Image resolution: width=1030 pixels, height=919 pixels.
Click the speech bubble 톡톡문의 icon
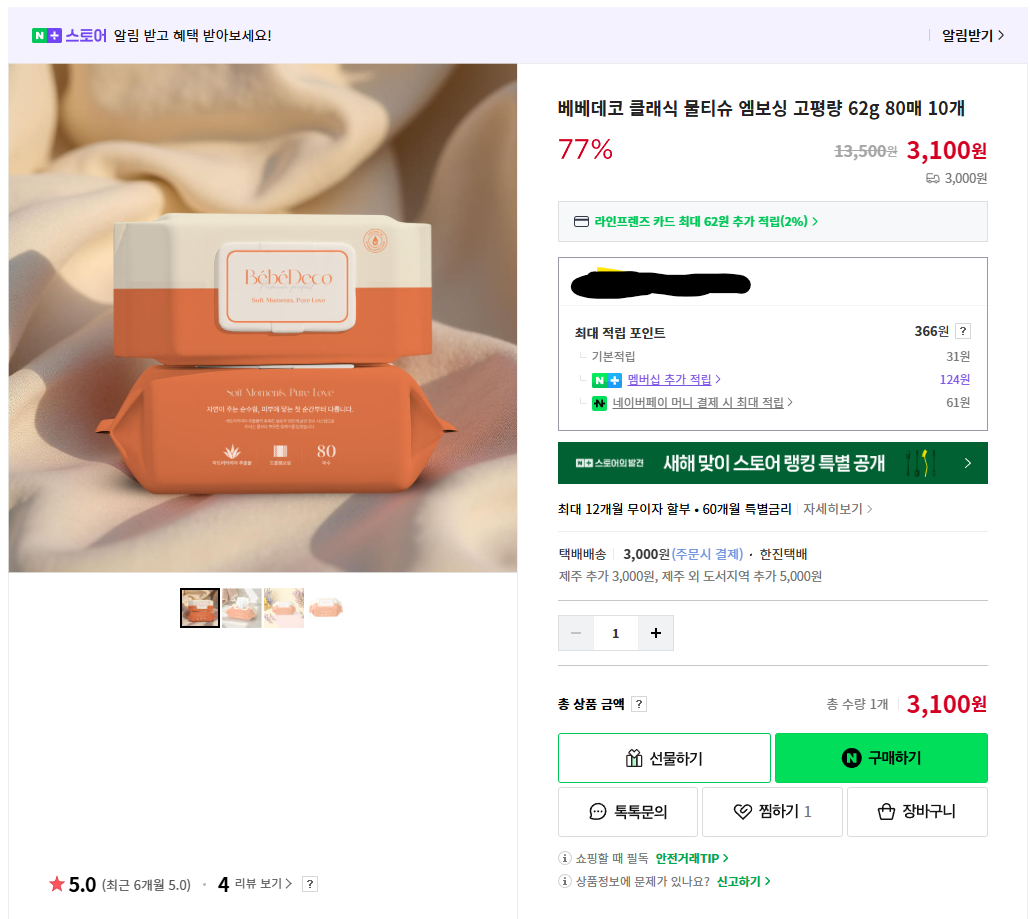(598, 812)
